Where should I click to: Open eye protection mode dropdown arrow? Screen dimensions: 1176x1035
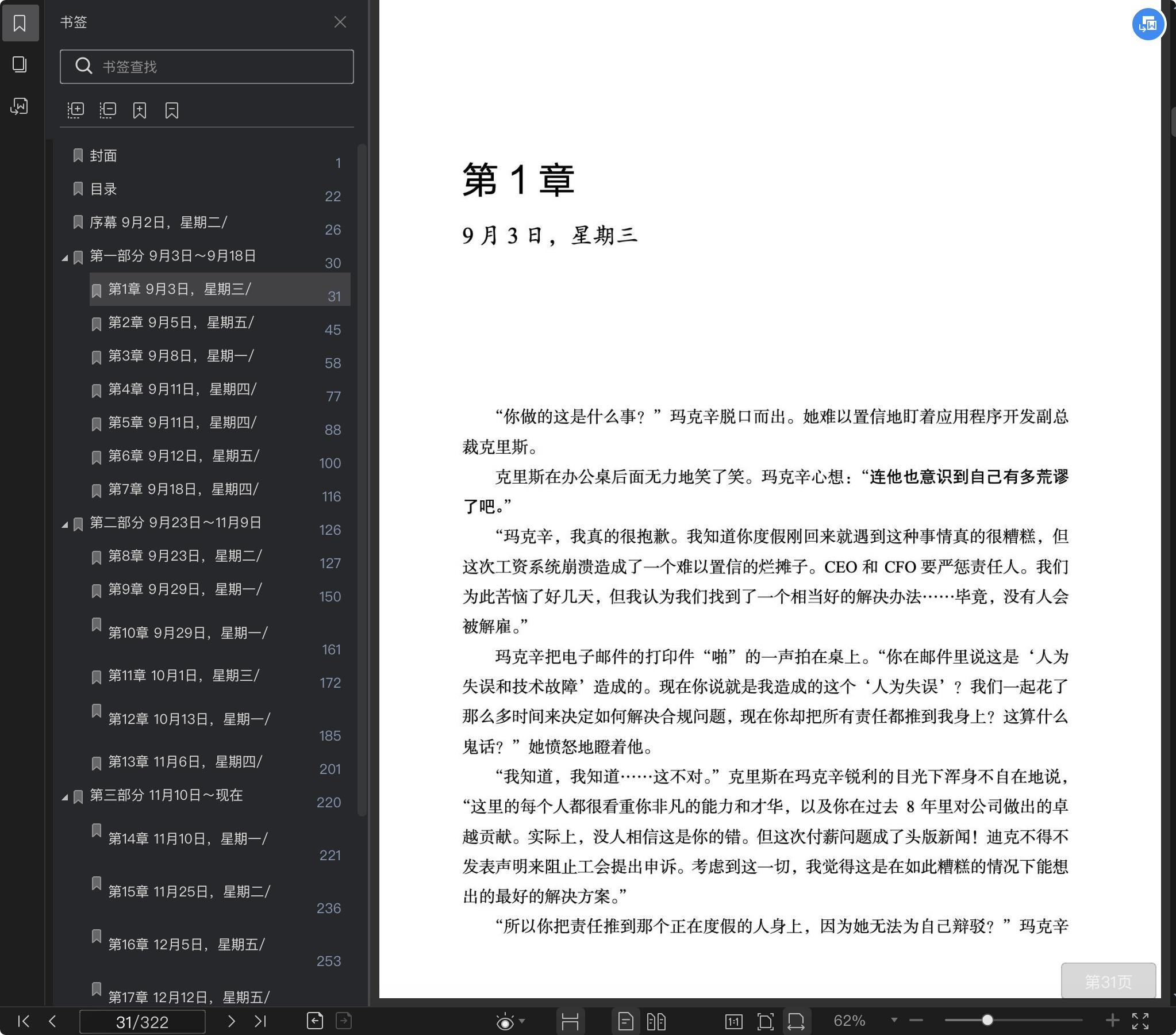(x=522, y=1021)
